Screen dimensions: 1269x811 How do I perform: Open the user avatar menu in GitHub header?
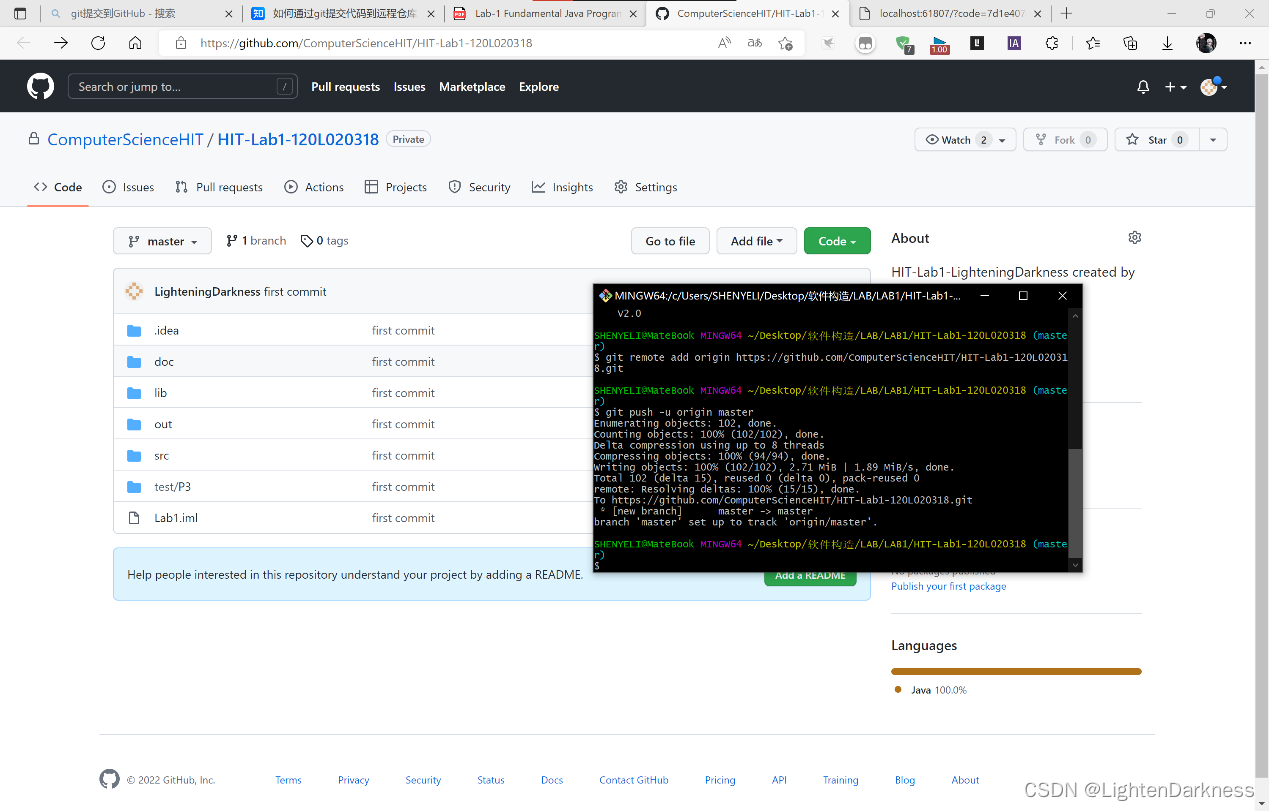pyautogui.click(x=1213, y=87)
